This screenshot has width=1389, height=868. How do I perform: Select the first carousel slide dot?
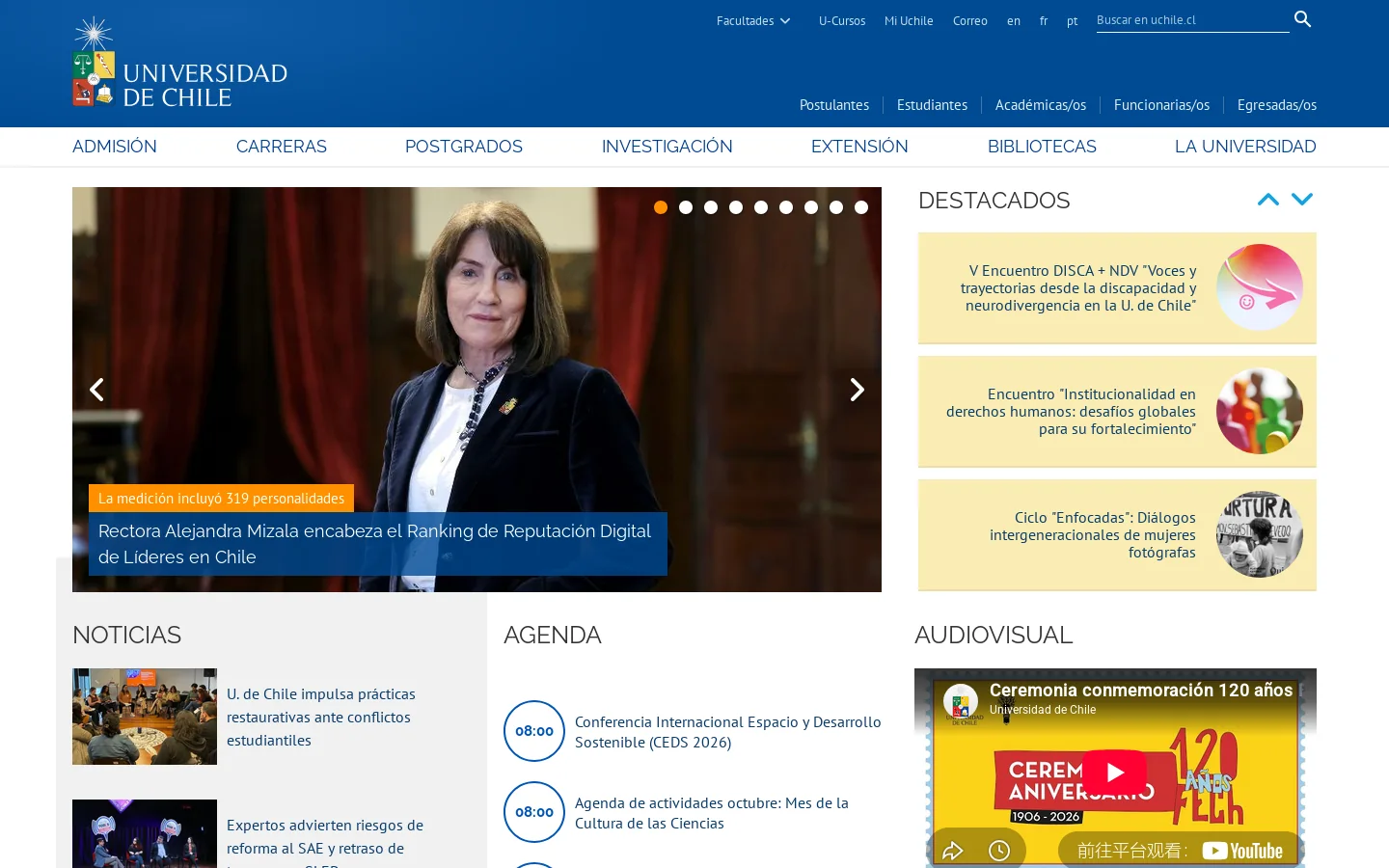pos(661,207)
